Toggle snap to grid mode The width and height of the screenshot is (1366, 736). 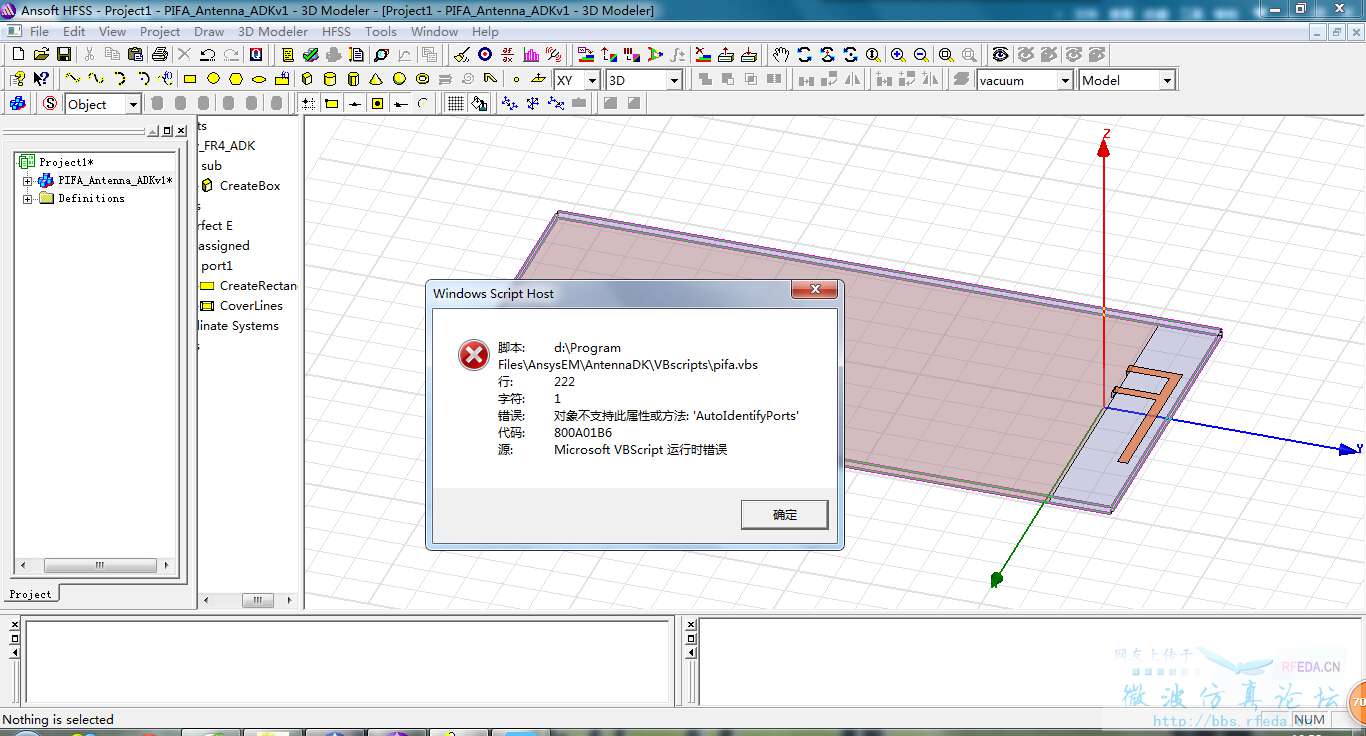tap(308, 103)
